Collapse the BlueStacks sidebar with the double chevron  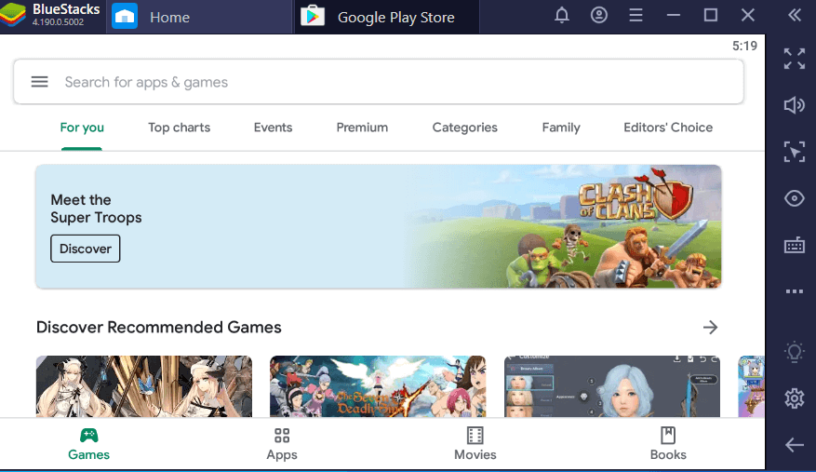794,15
